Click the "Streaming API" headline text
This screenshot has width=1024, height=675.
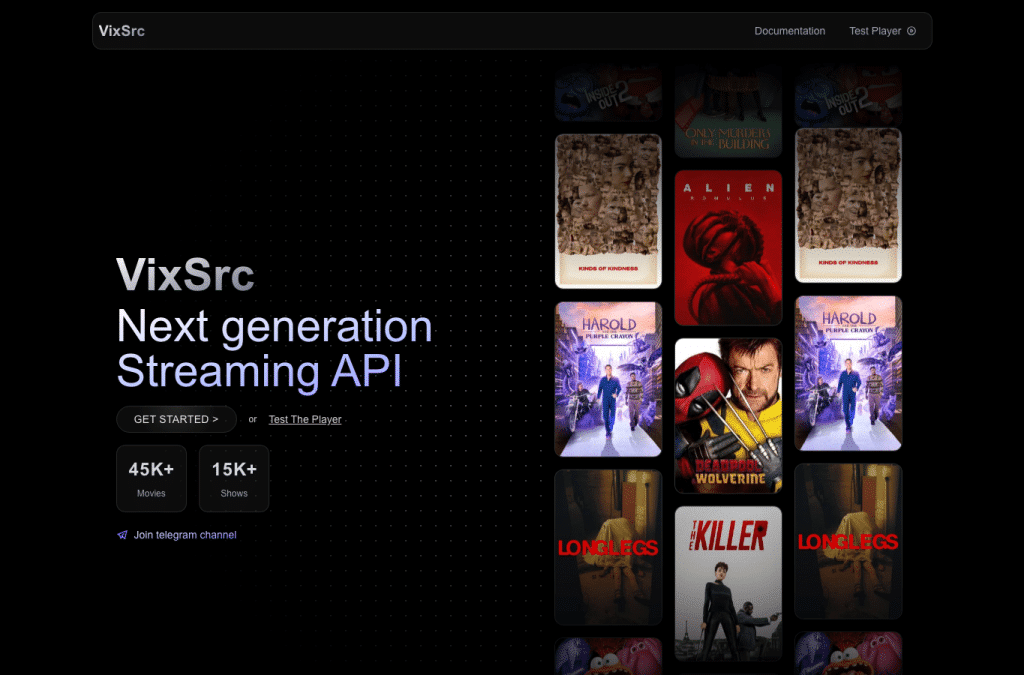(x=259, y=371)
